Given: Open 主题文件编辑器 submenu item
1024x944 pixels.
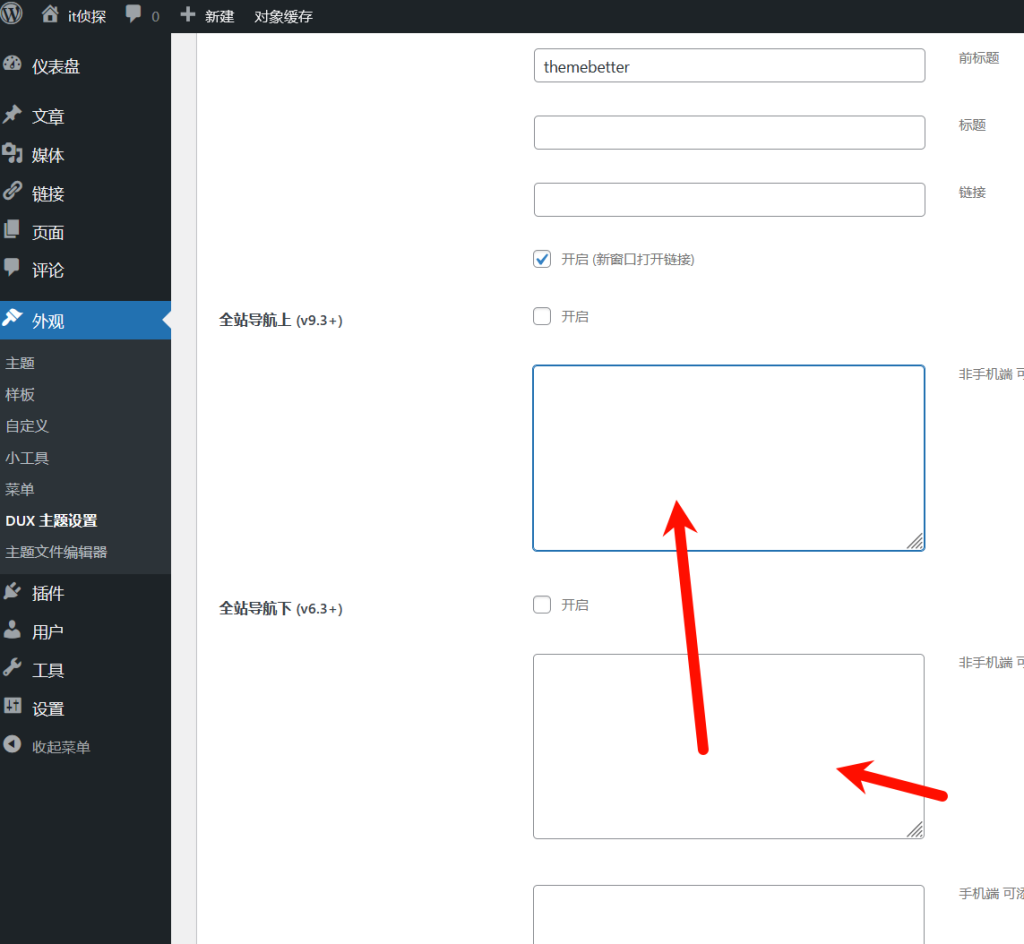Looking at the screenshot, I should [56, 552].
